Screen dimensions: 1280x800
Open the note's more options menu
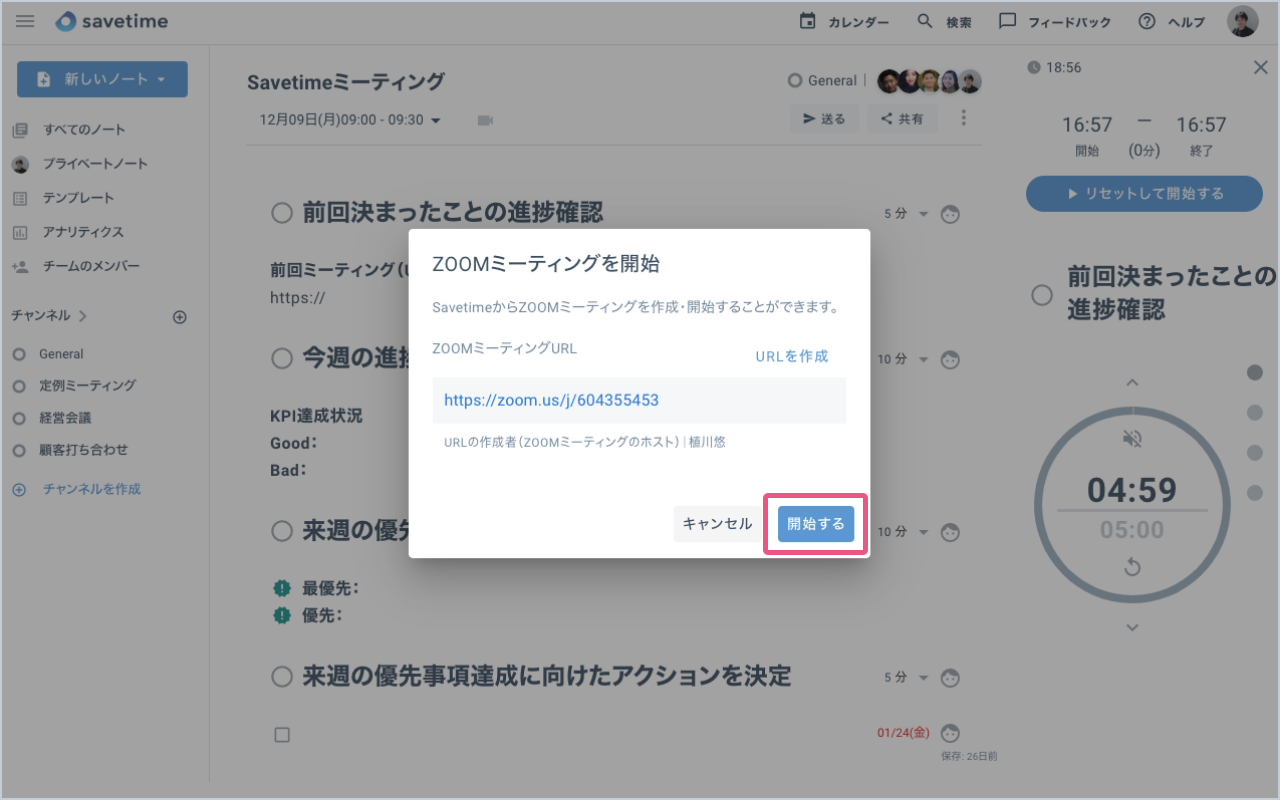coord(963,118)
